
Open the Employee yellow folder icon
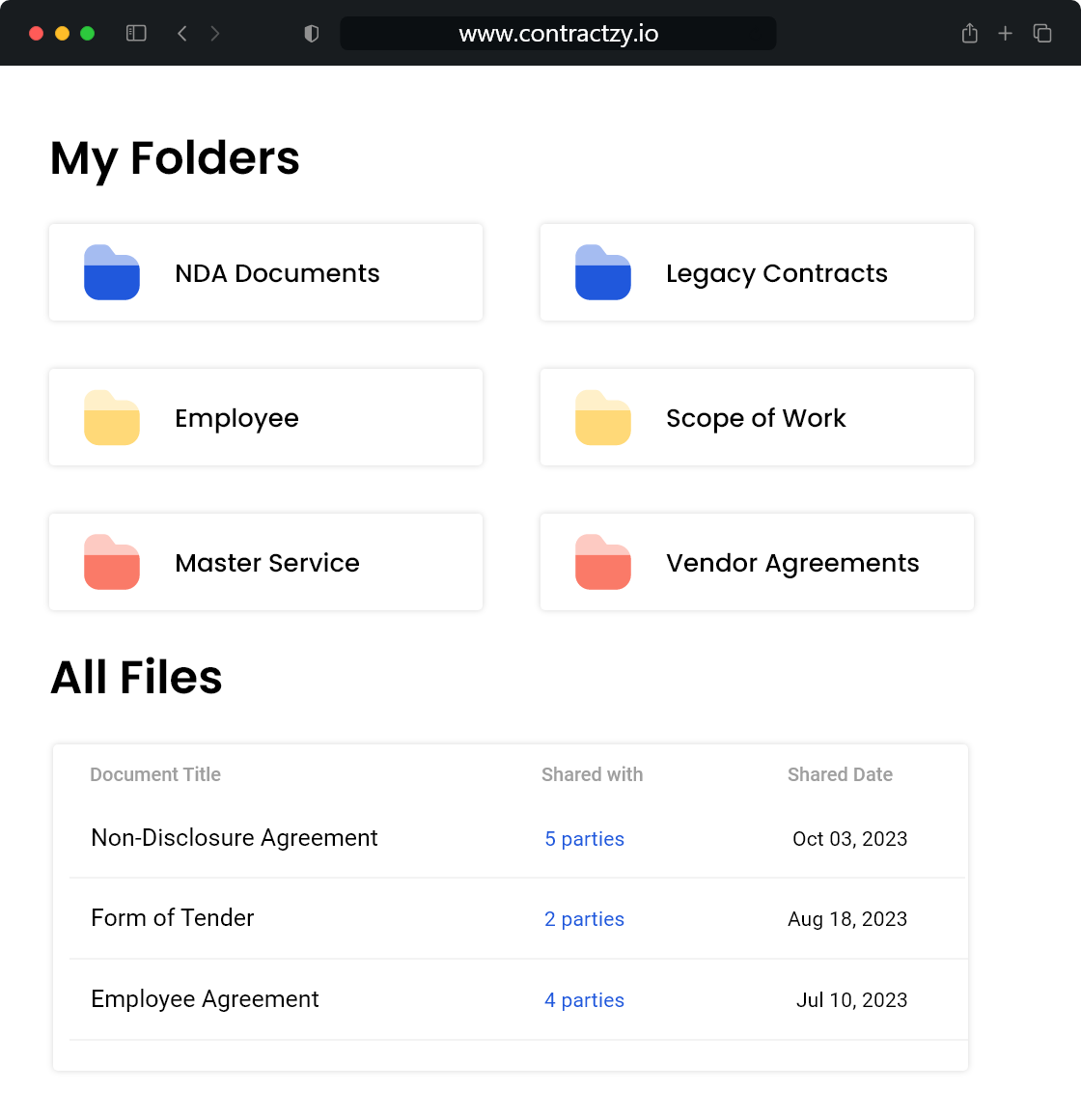click(x=112, y=417)
